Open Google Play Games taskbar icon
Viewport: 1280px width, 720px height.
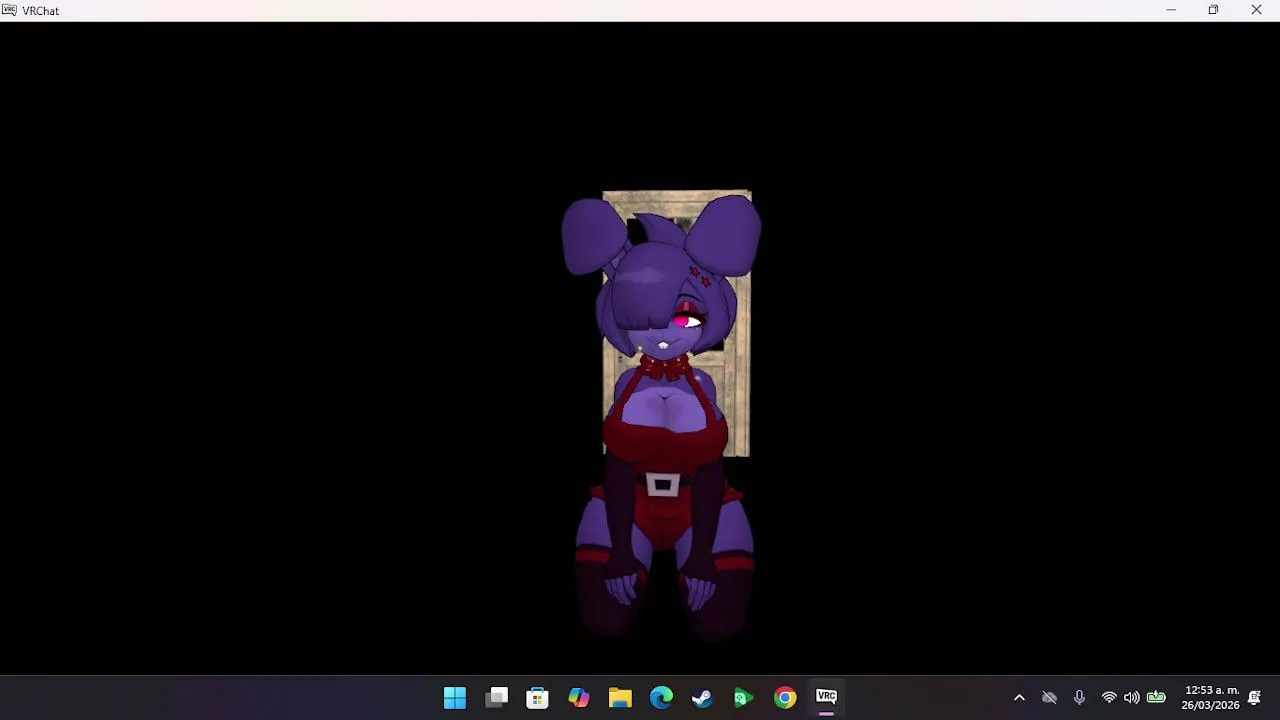[743, 697]
